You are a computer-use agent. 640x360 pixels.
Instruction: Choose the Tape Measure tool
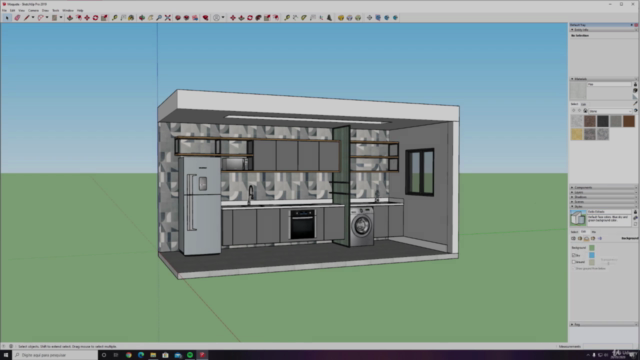point(115,18)
